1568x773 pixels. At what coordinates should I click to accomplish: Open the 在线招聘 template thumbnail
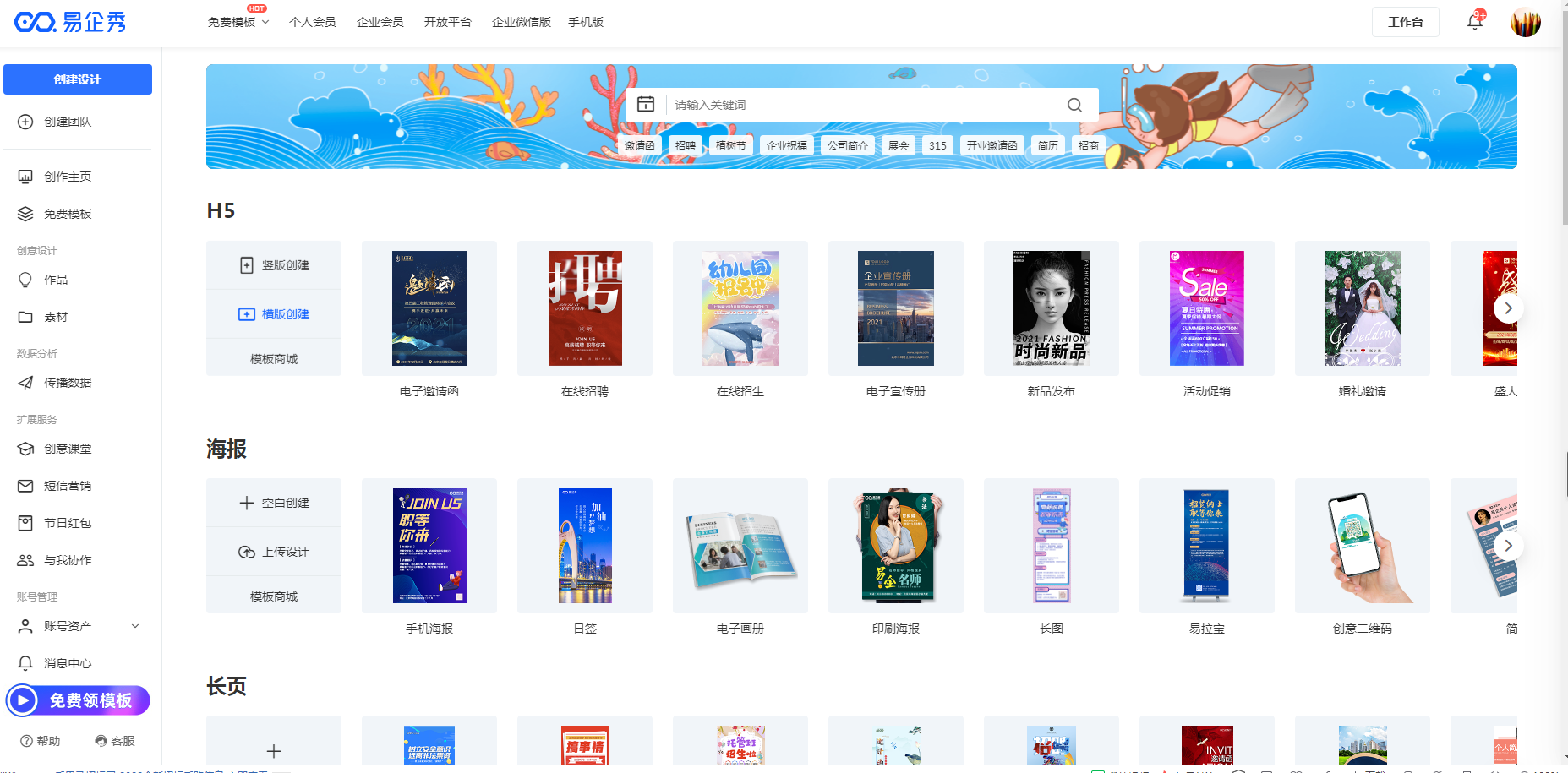coord(585,308)
